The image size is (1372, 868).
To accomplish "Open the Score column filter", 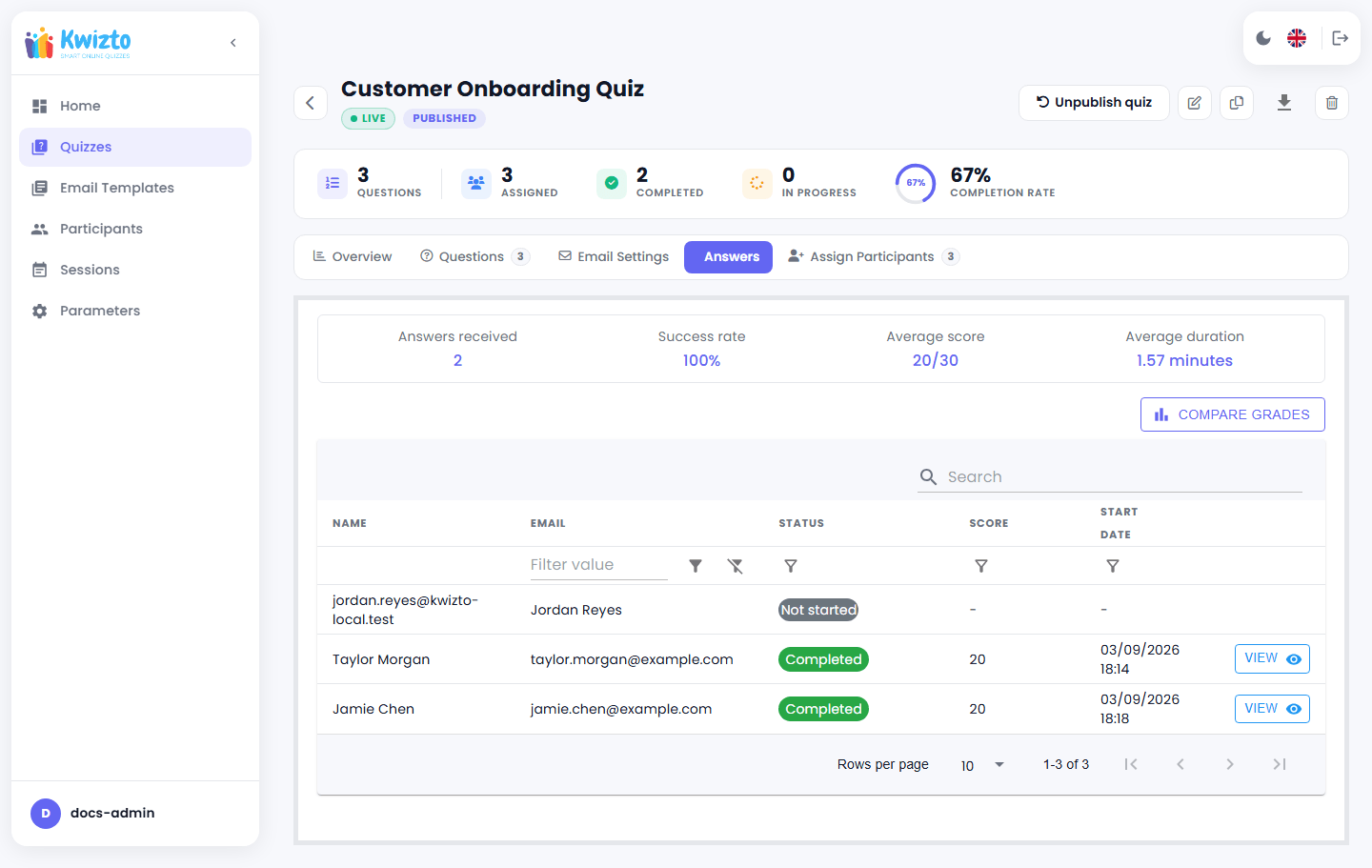I will point(981,566).
